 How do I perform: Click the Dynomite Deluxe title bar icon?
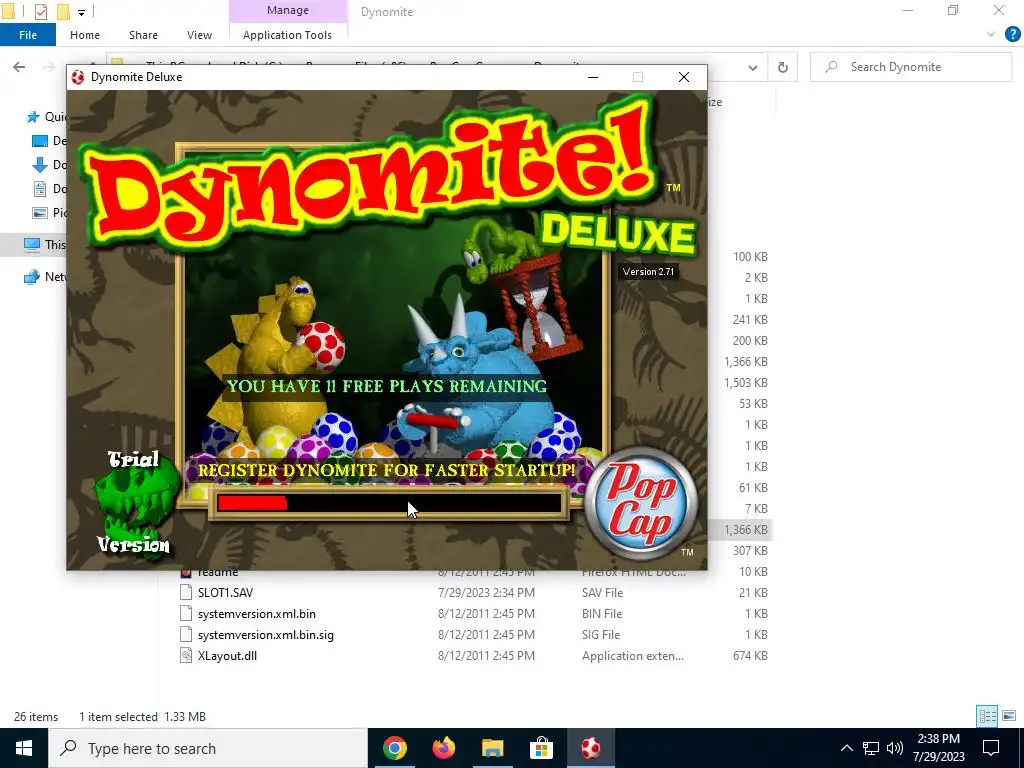(x=78, y=77)
